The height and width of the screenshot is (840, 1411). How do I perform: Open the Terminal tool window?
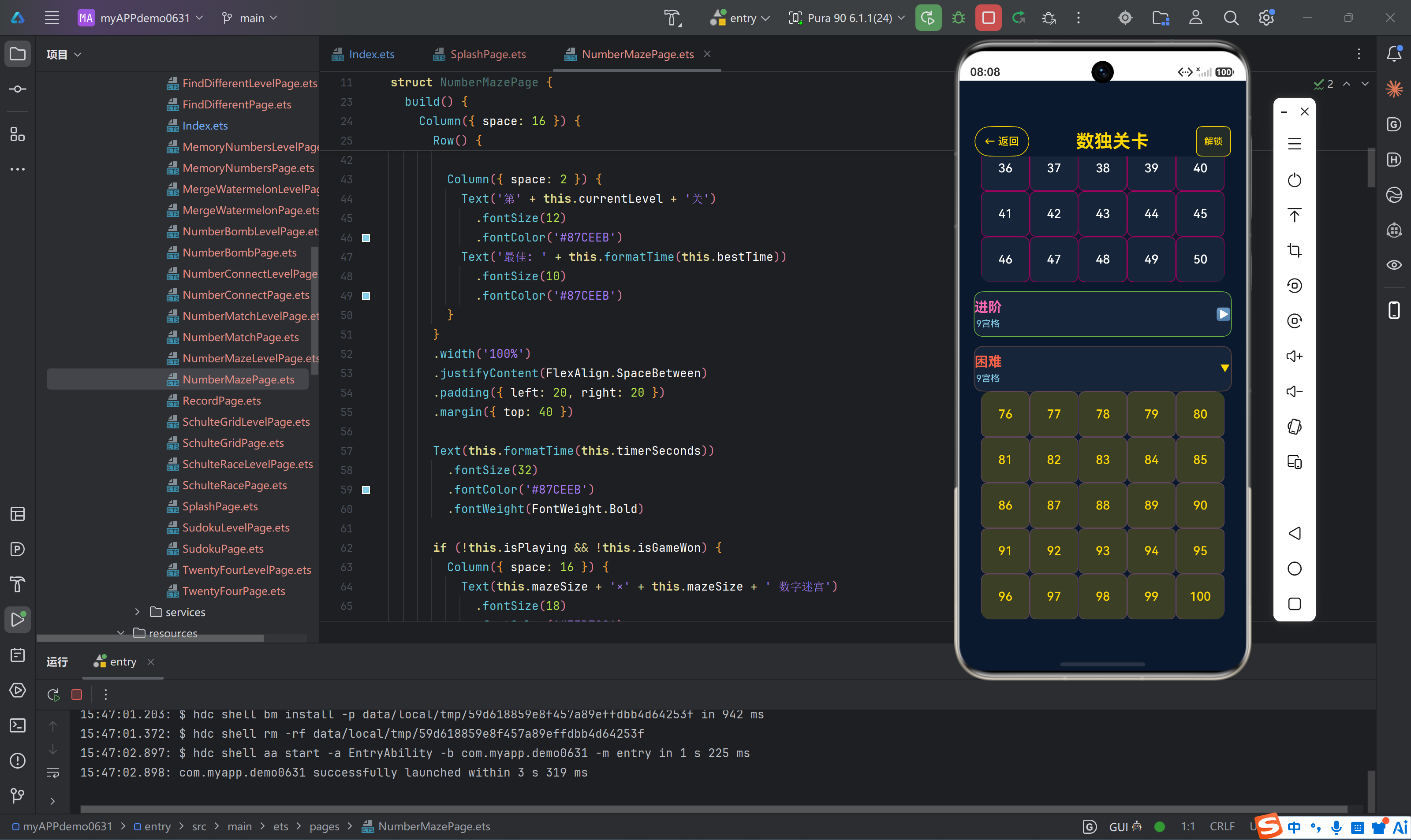(x=18, y=725)
